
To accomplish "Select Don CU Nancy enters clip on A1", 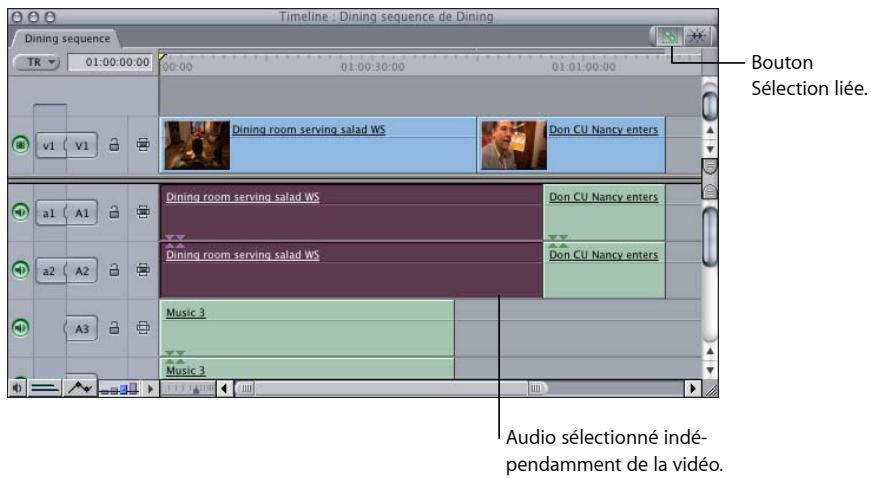I will [x=604, y=212].
